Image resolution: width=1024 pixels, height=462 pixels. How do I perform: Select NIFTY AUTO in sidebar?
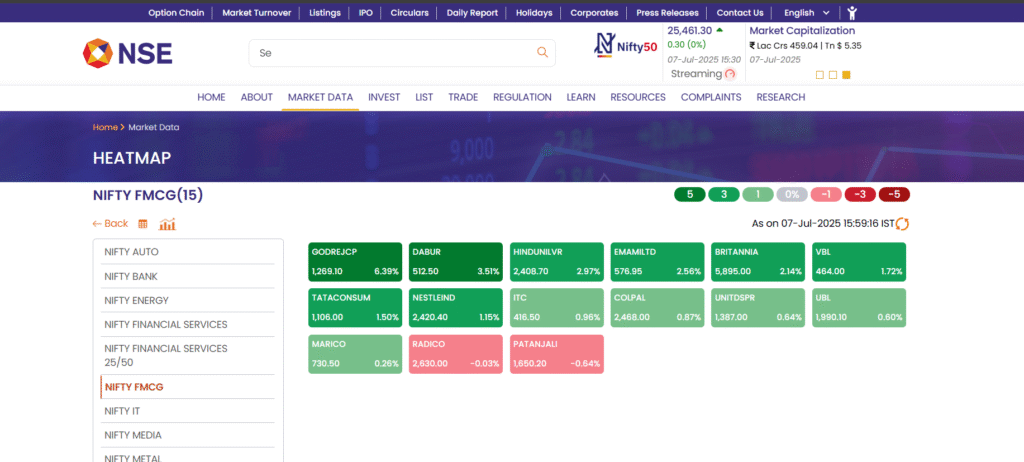pos(187,252)
